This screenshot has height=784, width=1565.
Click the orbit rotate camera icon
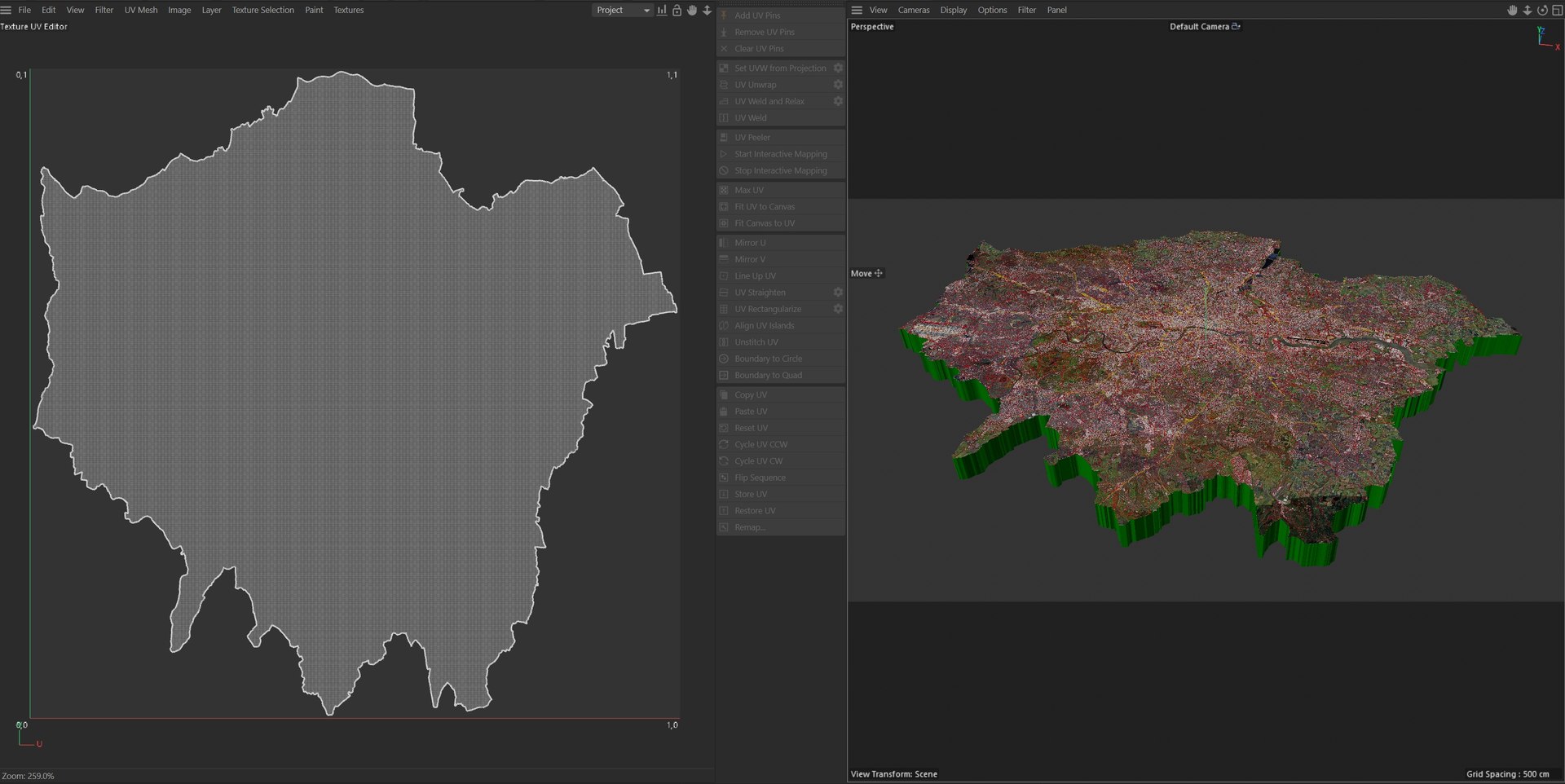point(1542,11)
